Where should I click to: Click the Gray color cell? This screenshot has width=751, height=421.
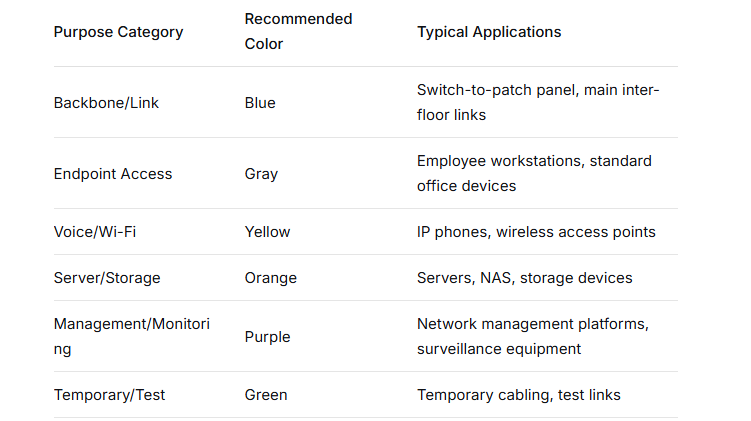click(261, 174)
